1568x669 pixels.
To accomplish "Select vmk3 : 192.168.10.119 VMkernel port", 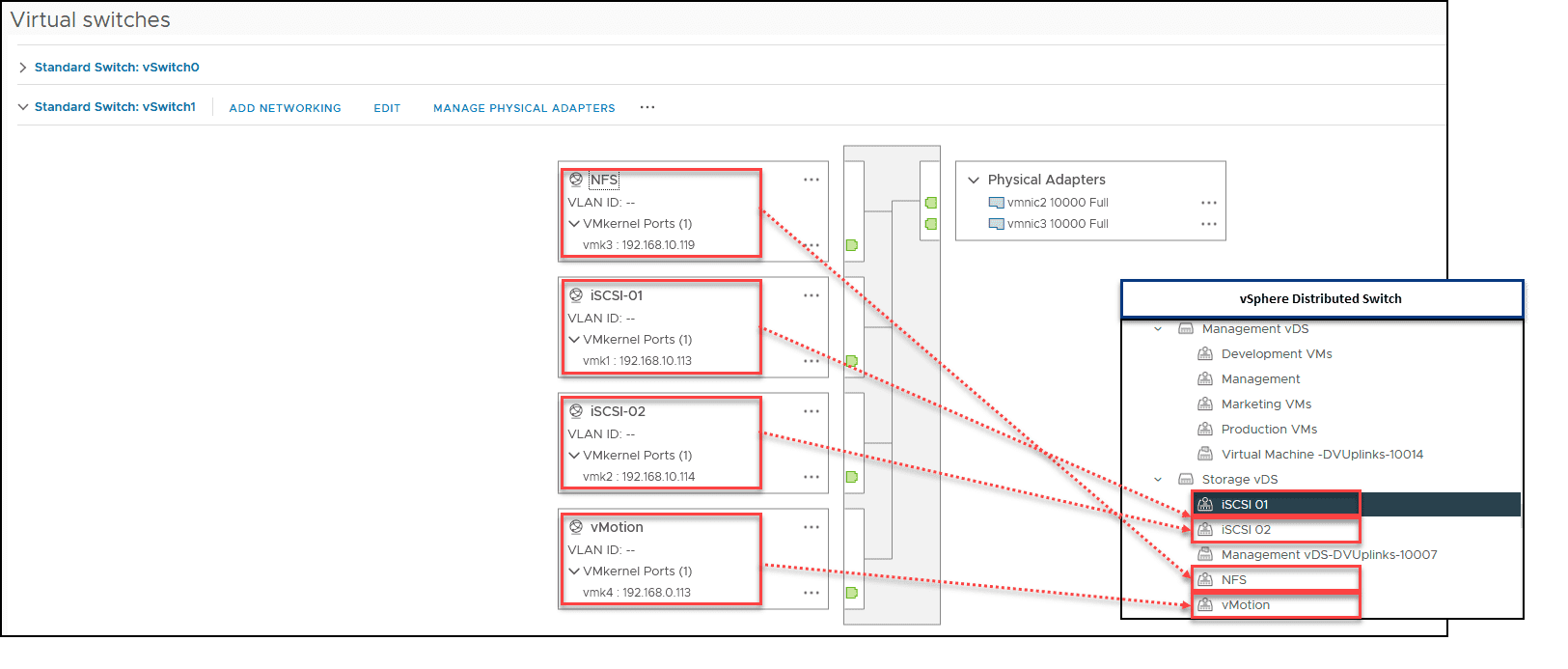I will tap(639, 245).
